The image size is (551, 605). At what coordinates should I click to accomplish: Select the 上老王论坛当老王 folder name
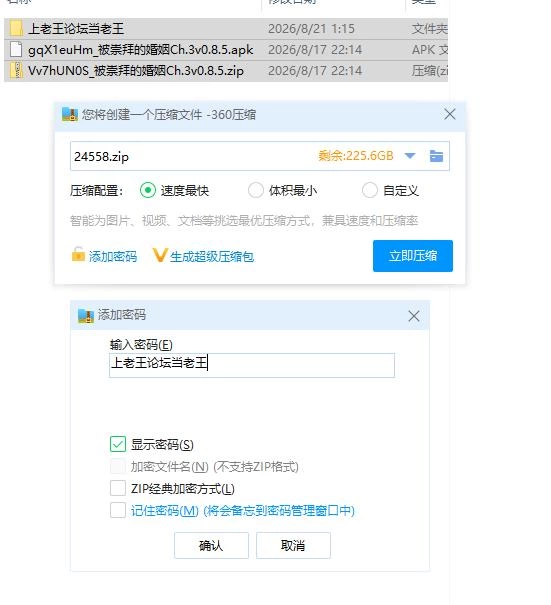click(76, 29)
